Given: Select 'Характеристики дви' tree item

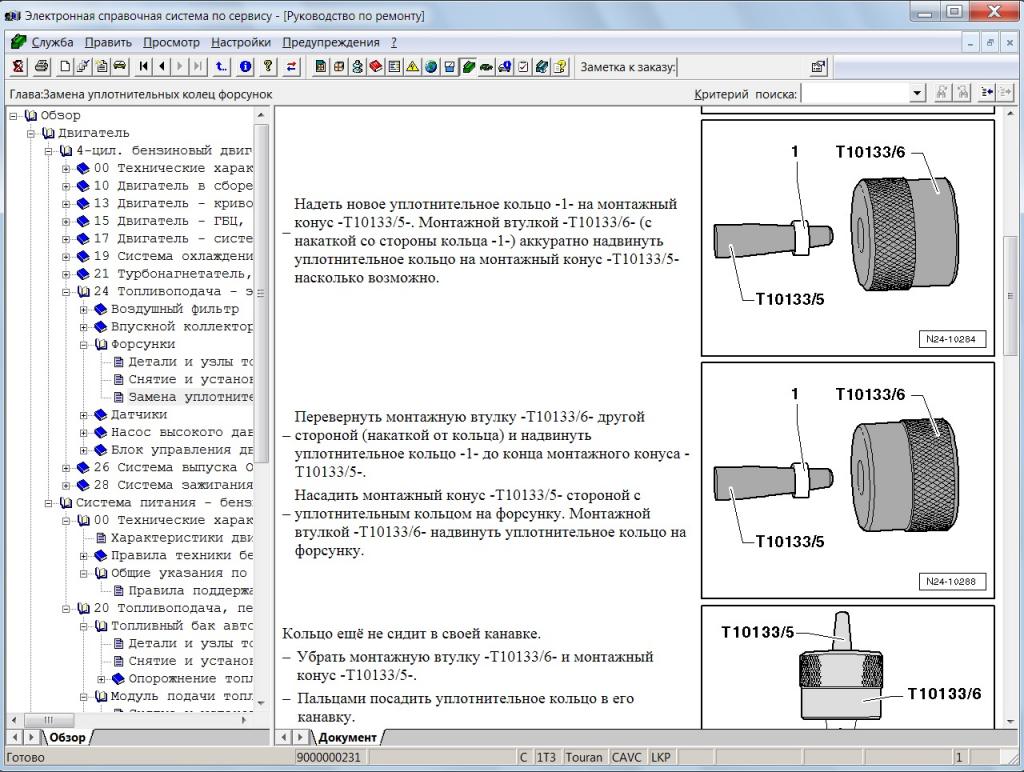Looking at the screenshot, I should (182, 538).
